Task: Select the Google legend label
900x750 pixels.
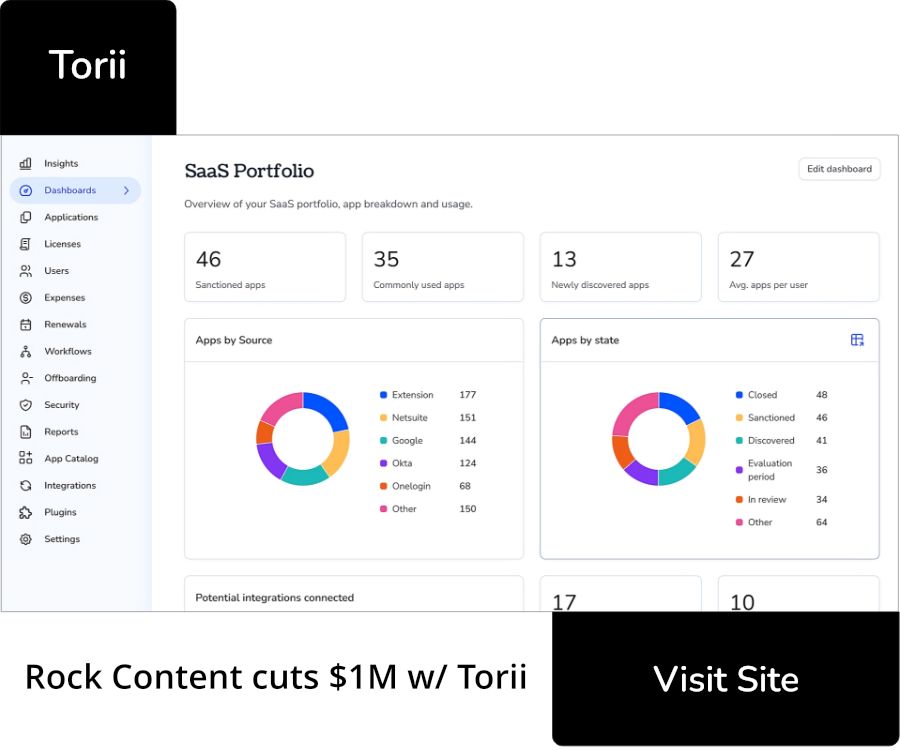Action: click(408, 441)
